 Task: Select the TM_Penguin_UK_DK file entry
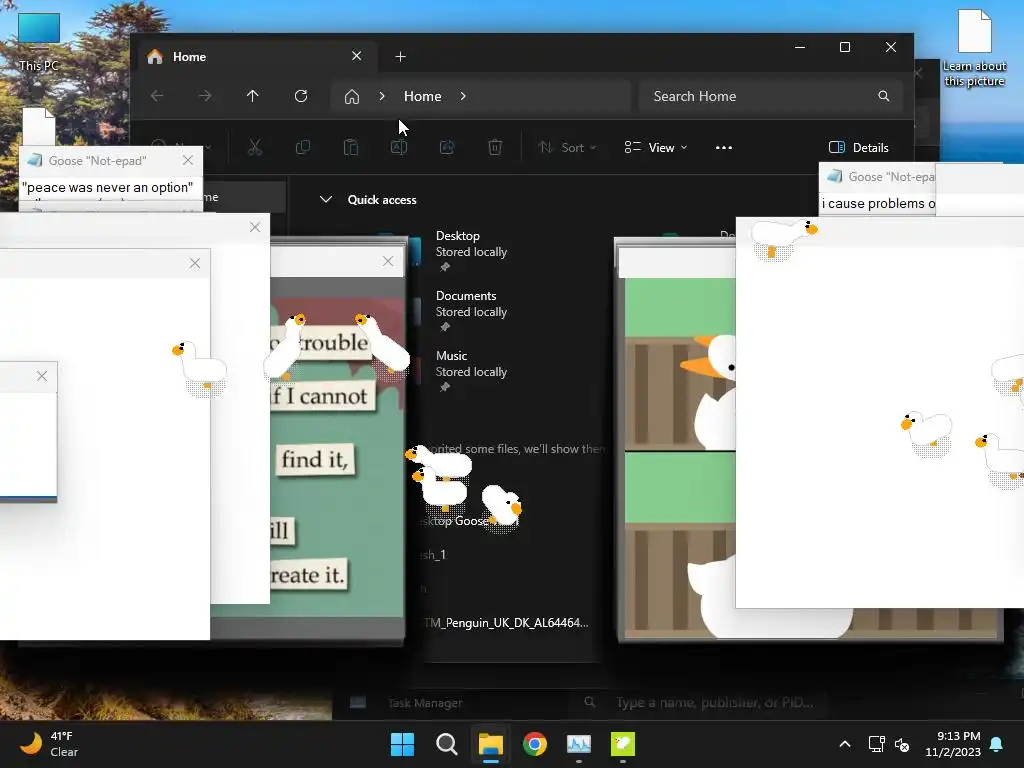click(x=506, y=623)
